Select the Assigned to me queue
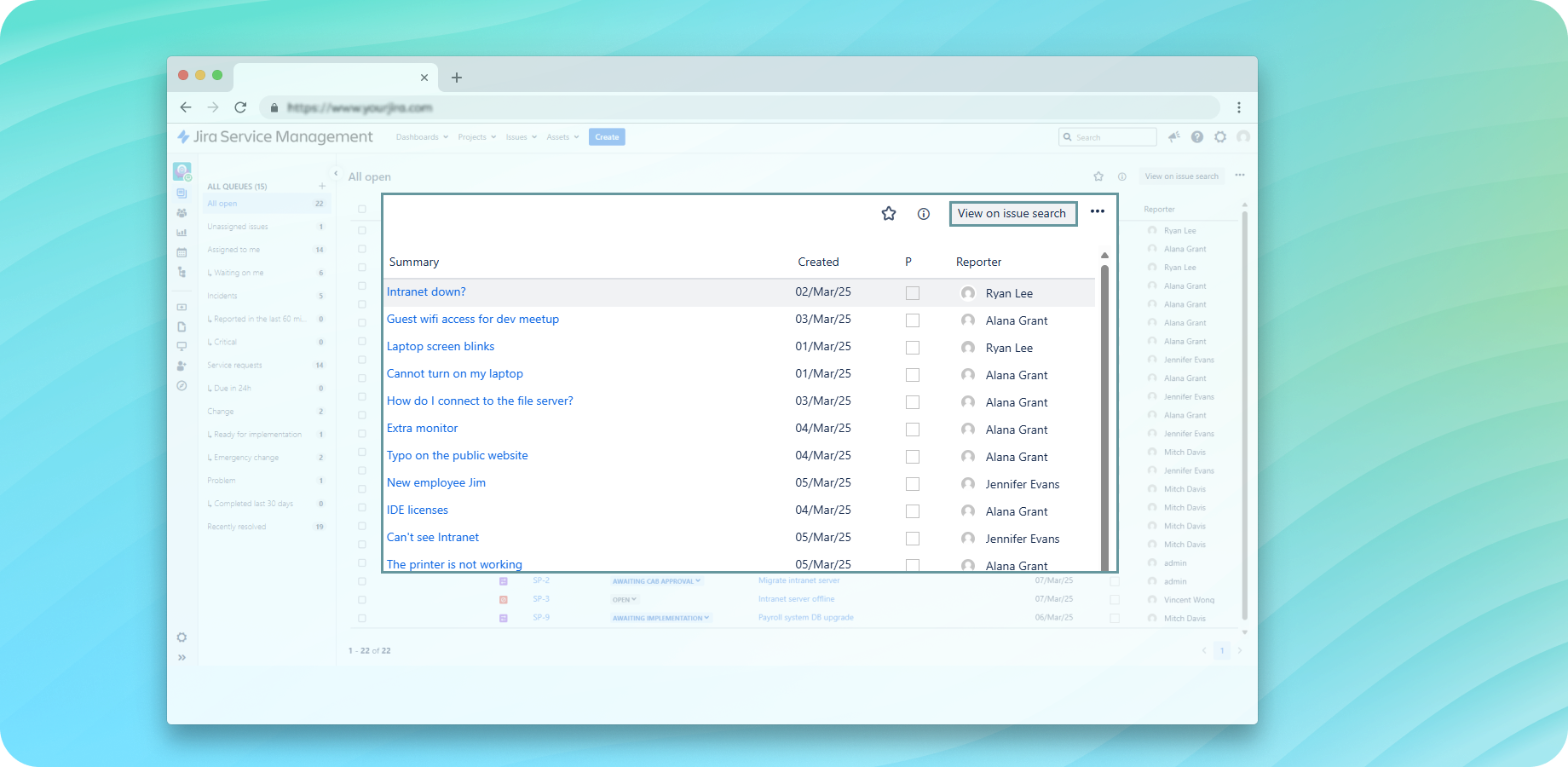Image resolution: width=1568 pixels, height=767 pixels. [x=267, y=250]
